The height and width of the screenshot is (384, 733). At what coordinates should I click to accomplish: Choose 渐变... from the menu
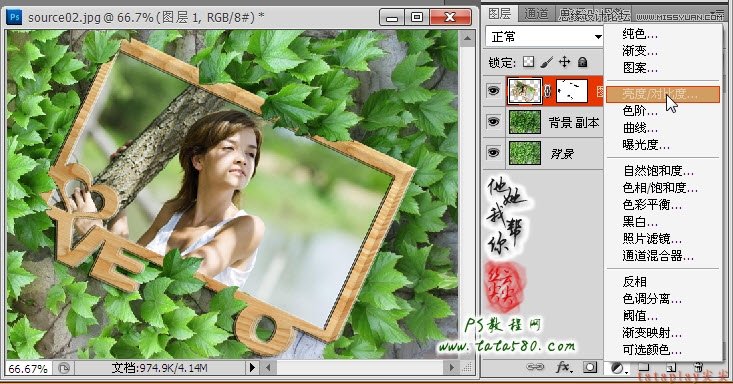pyautogui.click(x=640, y=51)
